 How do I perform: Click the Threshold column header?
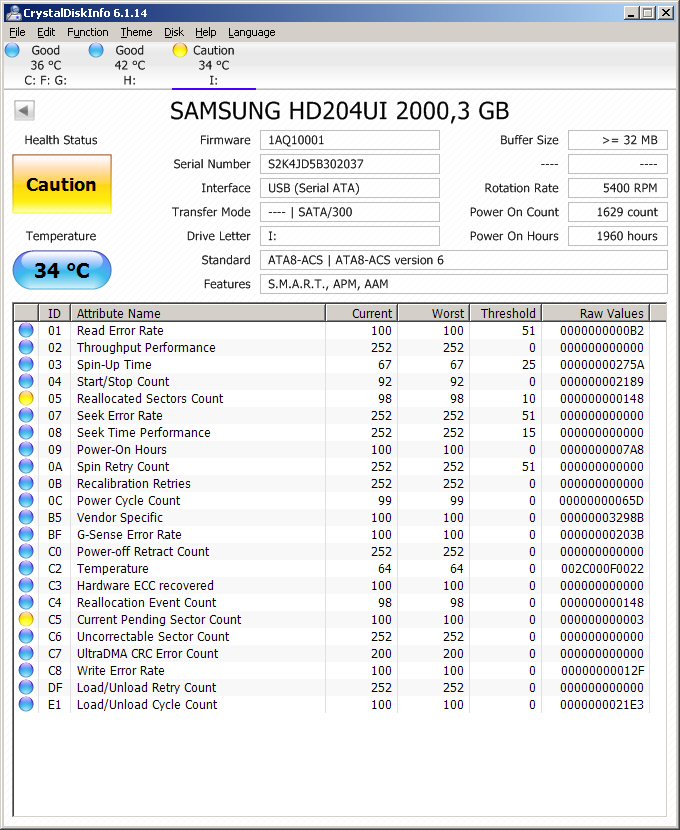click(x=506, y=313)
